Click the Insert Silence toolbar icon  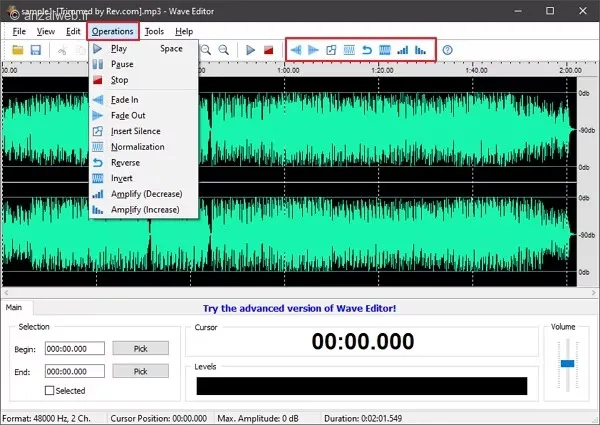pyautogui.click(x=331, y=50)
